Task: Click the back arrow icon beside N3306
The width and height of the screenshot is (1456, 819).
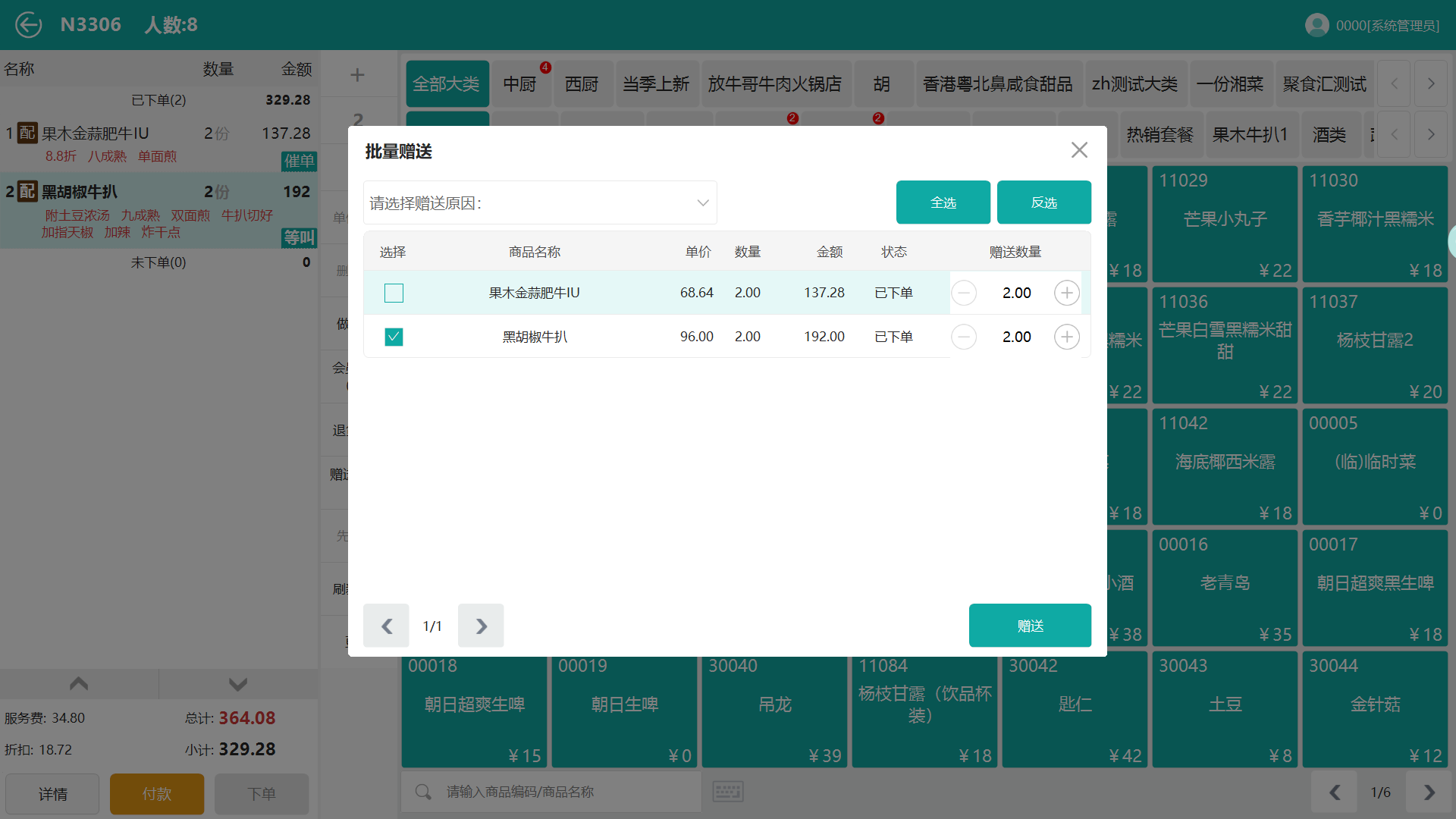Action: (x=29, y=24)
